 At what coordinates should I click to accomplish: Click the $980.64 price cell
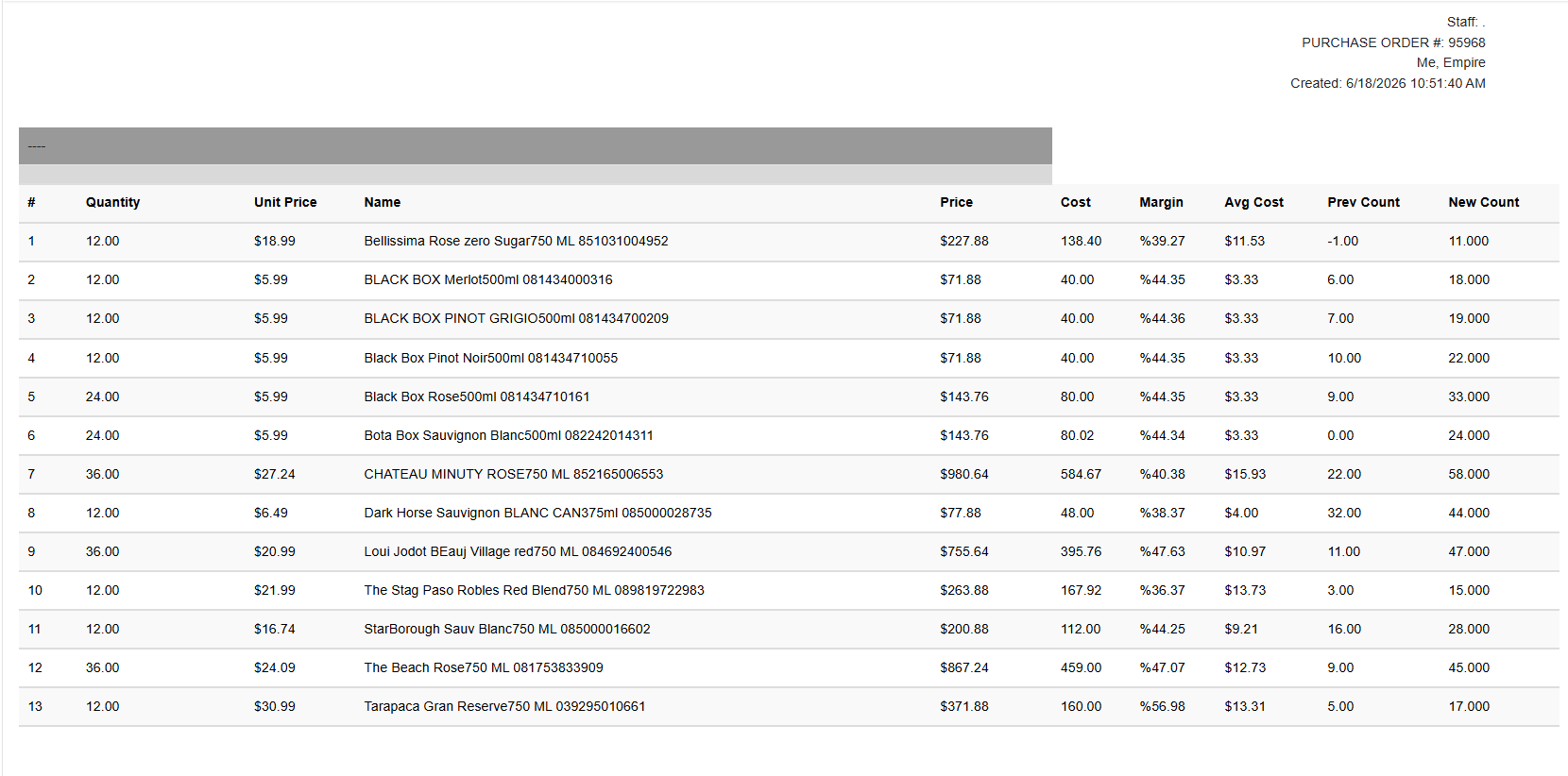point(964,474)
